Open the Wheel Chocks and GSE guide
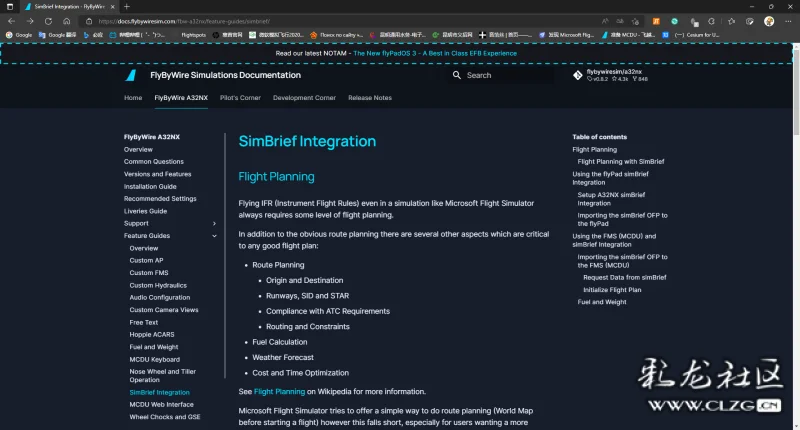Viewport: 800px width, 430px height. (x=165, y=417)
